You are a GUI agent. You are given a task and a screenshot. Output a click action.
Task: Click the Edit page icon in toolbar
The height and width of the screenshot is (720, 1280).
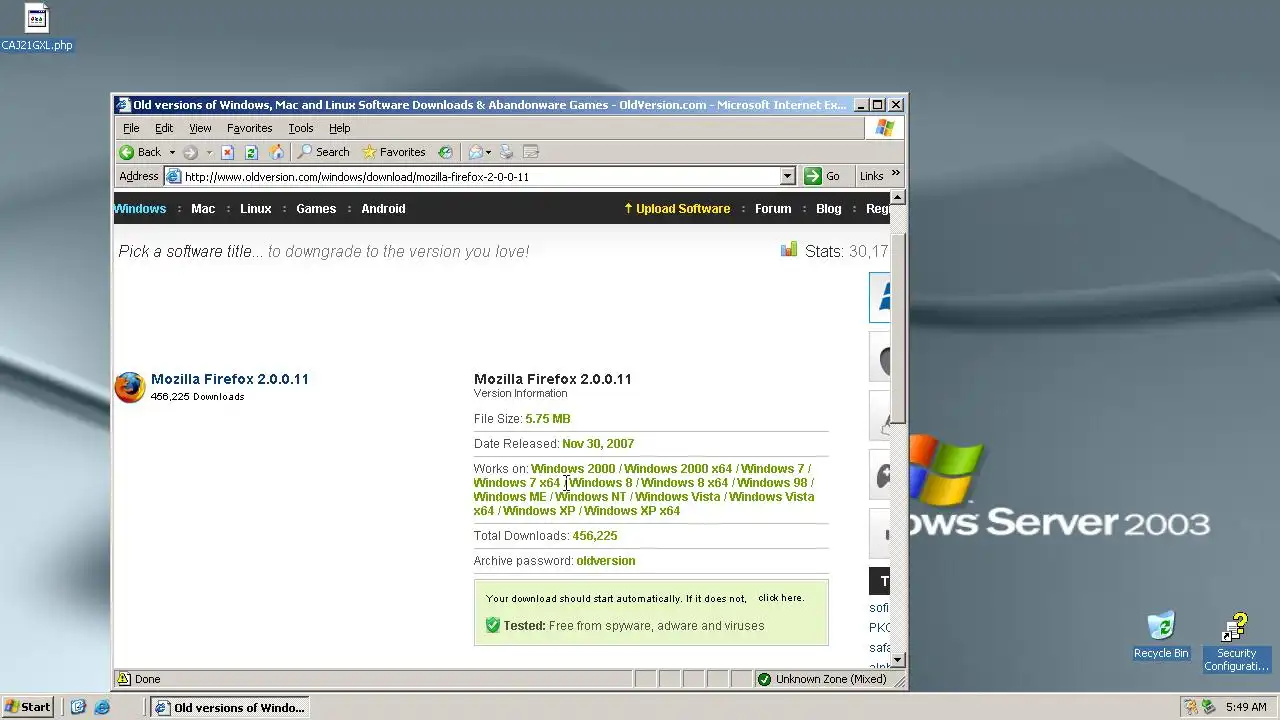pyautogui.click(x=531, y=152)
